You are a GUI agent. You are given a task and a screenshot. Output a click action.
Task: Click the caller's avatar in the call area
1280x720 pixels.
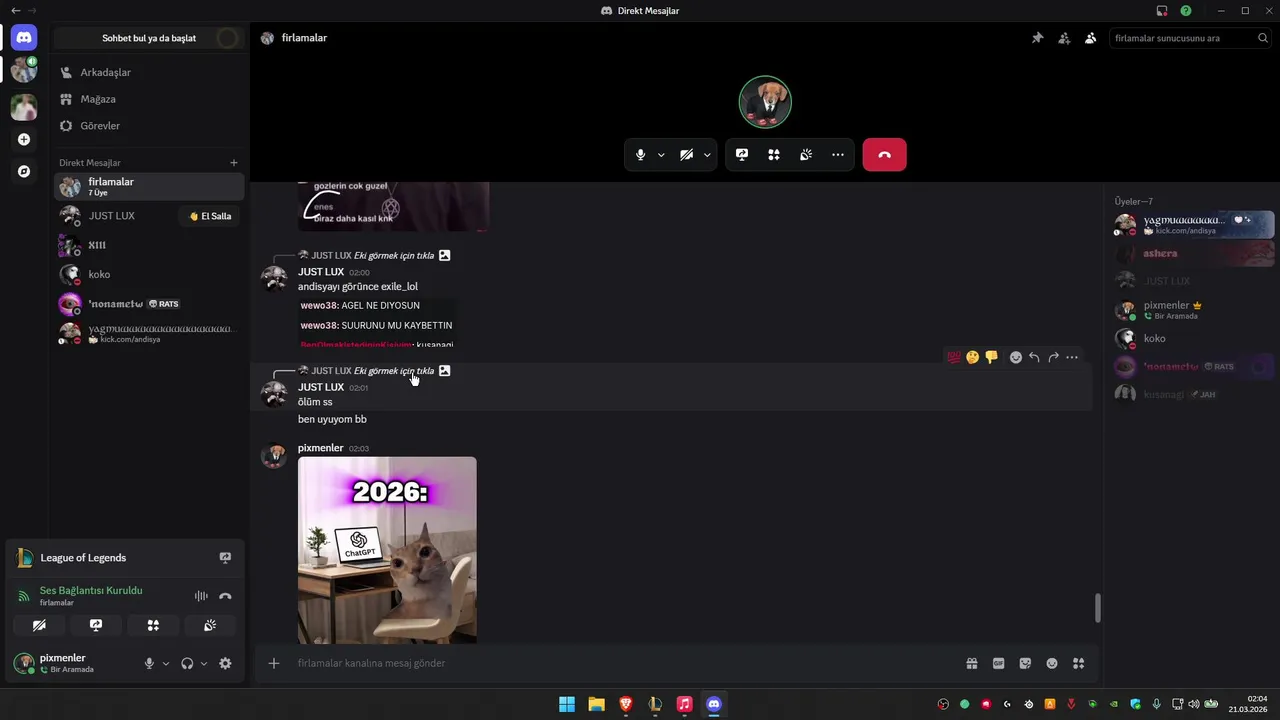click(x=765, y=102)
